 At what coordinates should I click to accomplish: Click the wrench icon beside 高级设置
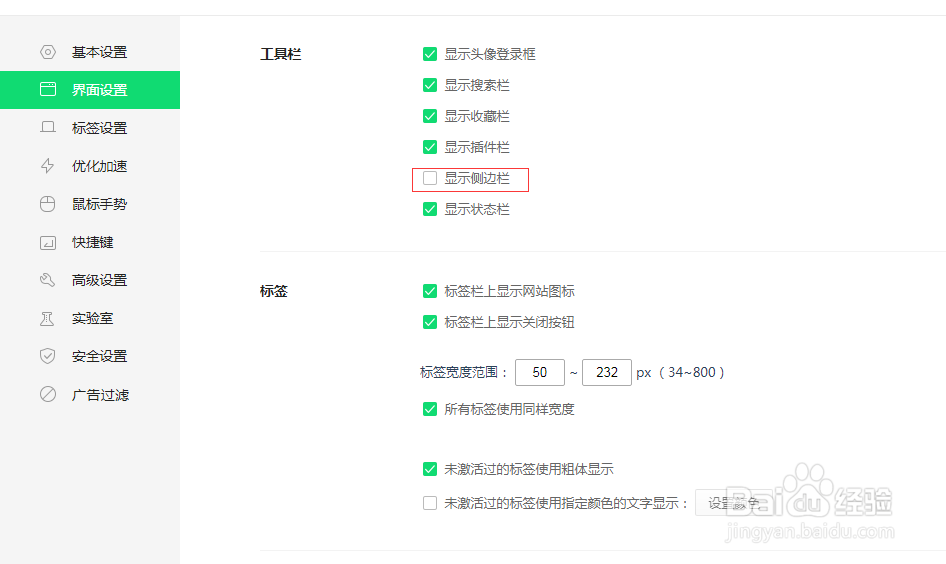(47, 280)
